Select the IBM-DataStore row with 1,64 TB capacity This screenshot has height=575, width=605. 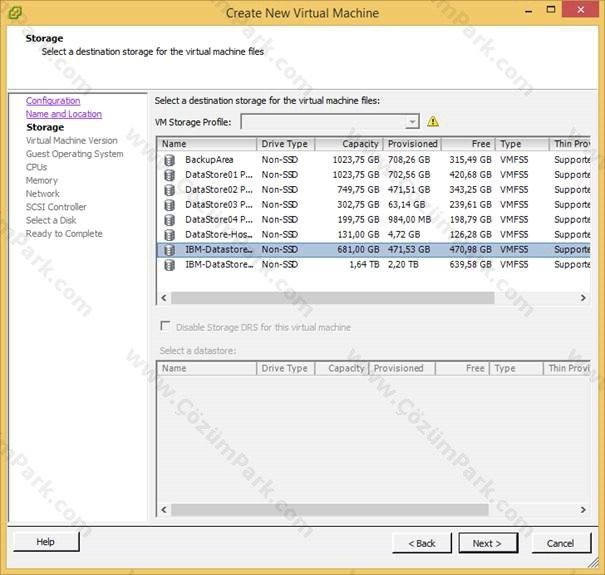click(373, 265)
